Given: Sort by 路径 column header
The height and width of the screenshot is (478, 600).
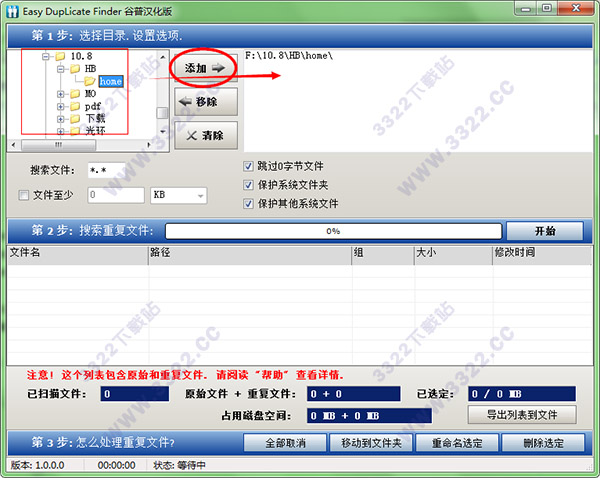Looking at the screenshot, I should tap(250, 255).
